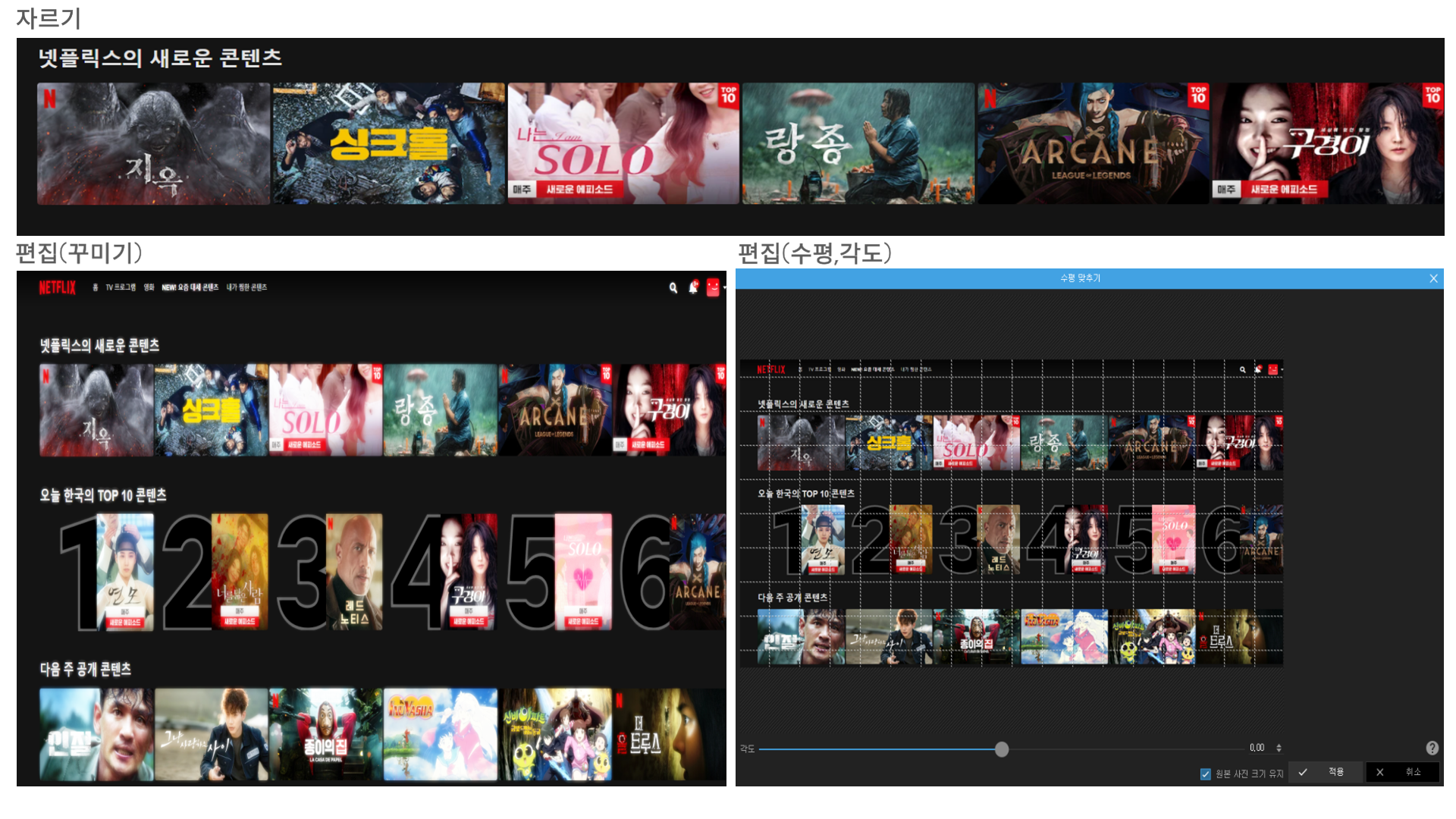Open rank 4 구경이 poster on left page

pyautogui.click(x=469, y=572)
